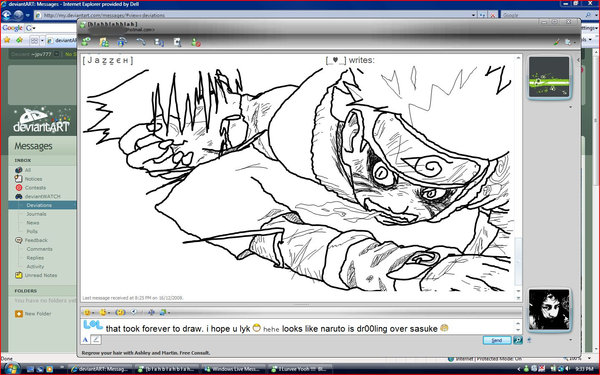
Task: Click the Send button
Action: [x=497, y=340]
